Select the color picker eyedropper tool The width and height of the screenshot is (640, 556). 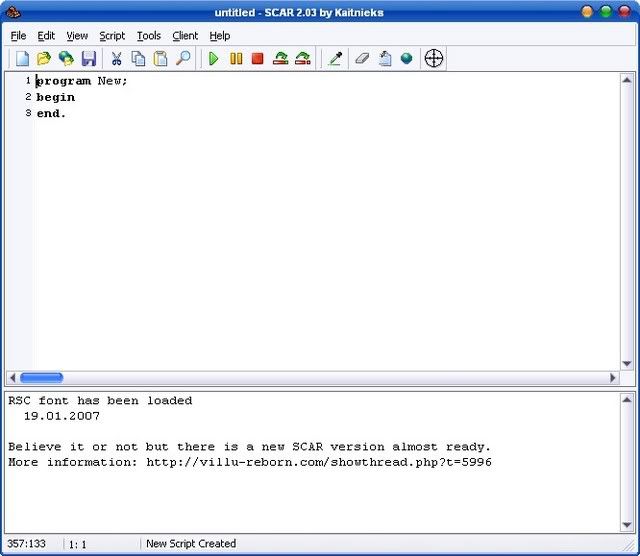point(335,59)
